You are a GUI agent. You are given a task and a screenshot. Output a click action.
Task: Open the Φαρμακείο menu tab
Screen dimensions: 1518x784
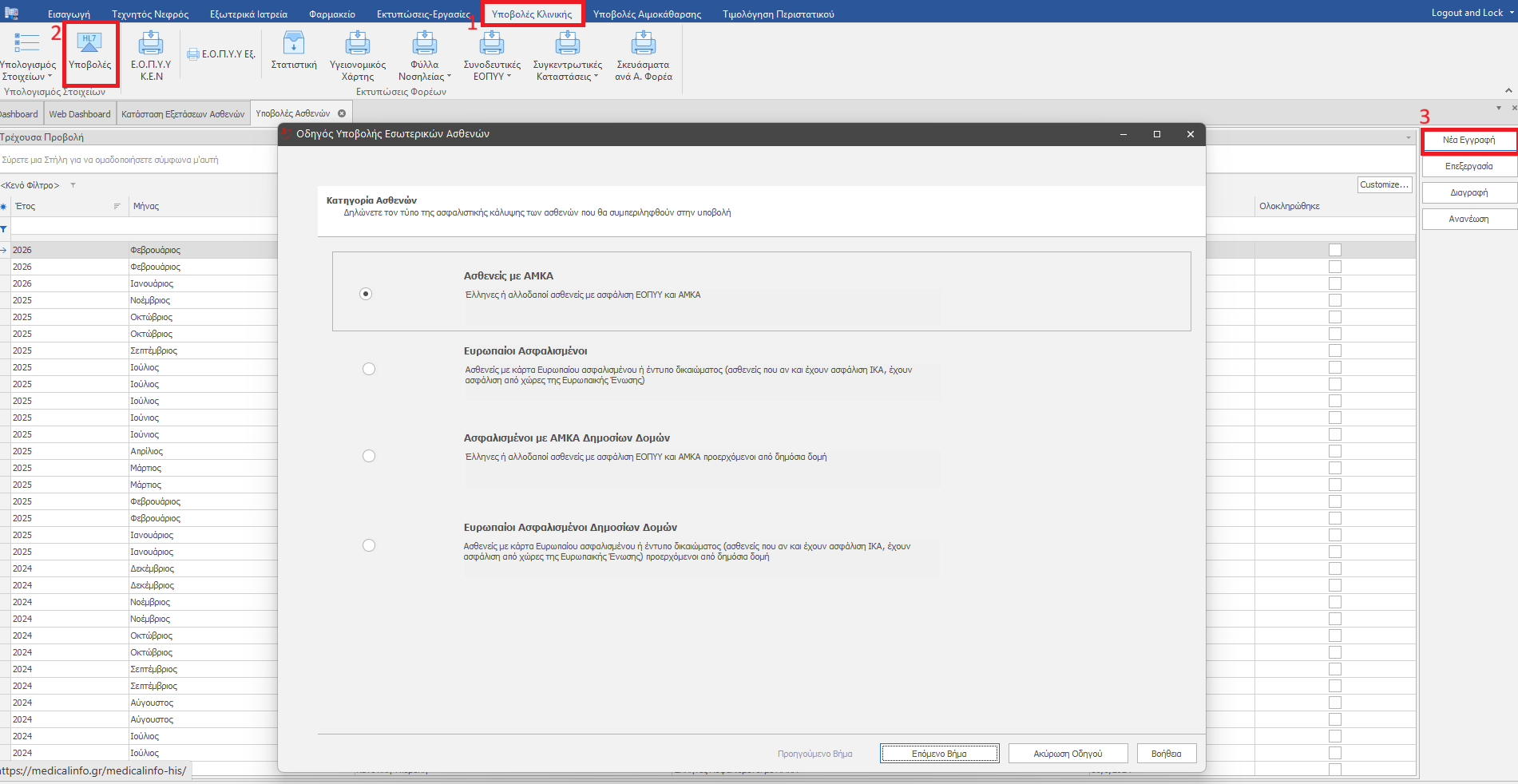pos(332,14)
